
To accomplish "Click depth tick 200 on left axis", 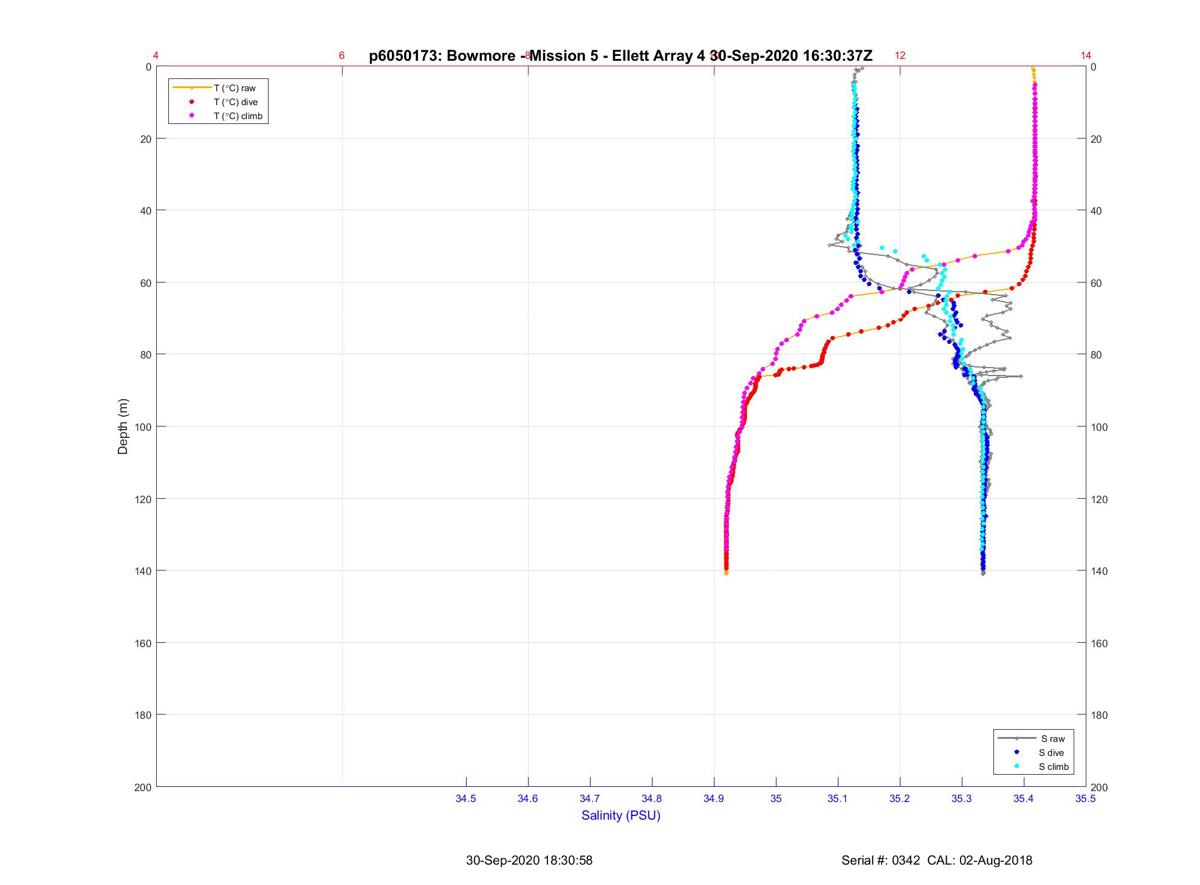I will pos(141,787).
